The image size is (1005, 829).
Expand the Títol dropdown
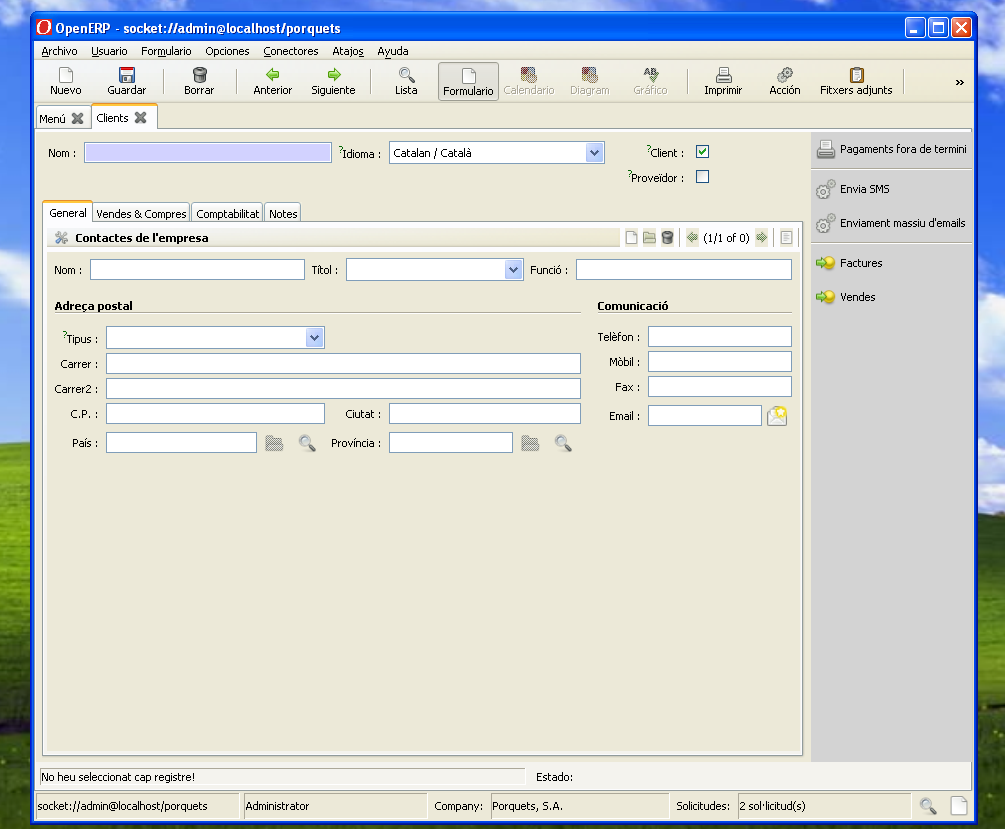(x=514, y=270)
